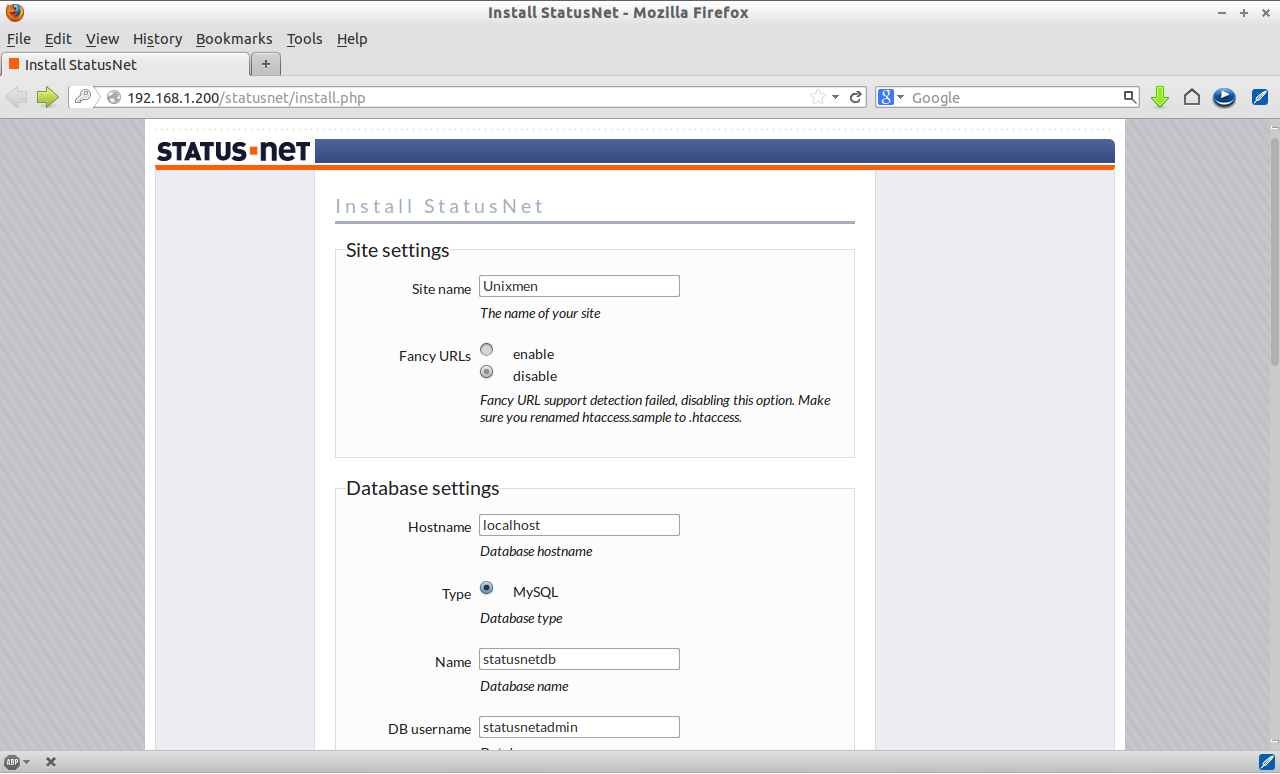
Task: Bookmark page with the star icon
Action: pyautogui.click(x=818, y=97)
